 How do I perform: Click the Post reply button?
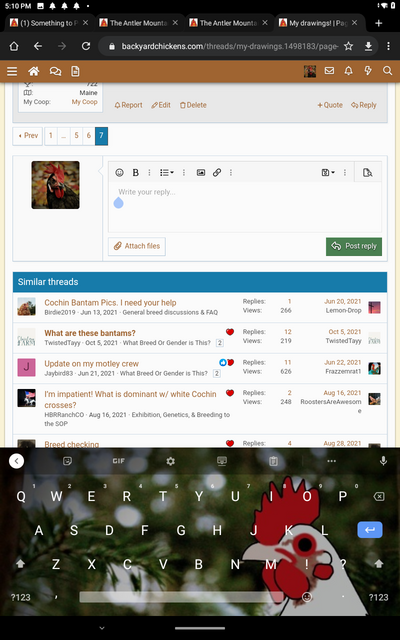coord(354,246)
